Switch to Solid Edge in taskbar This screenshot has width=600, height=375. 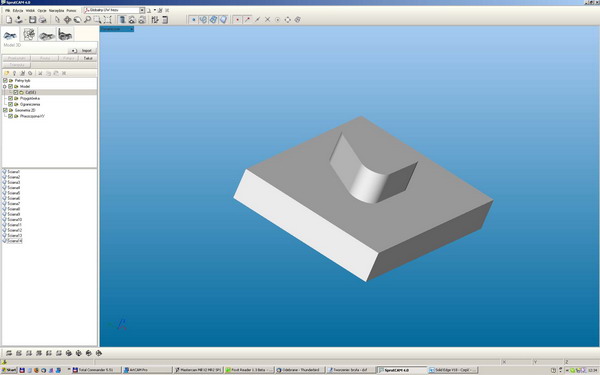click(452, 370)
